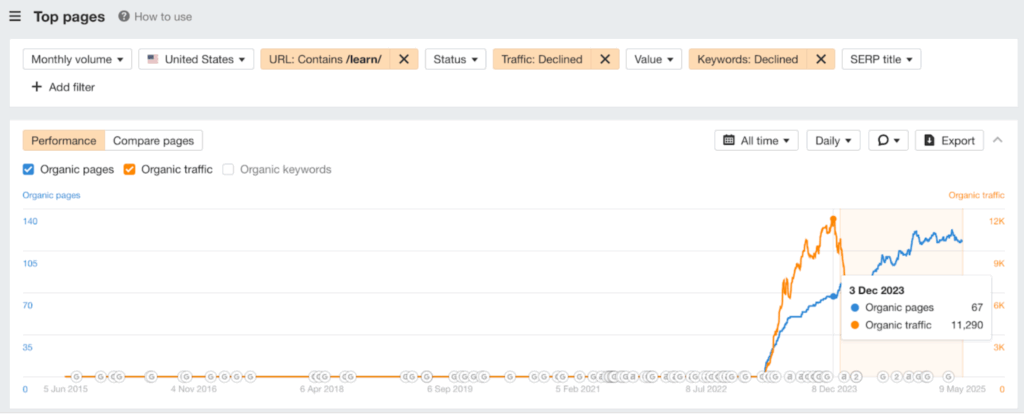
Task: Toggle the Organic pages checkbox
Action: (29, 169)
